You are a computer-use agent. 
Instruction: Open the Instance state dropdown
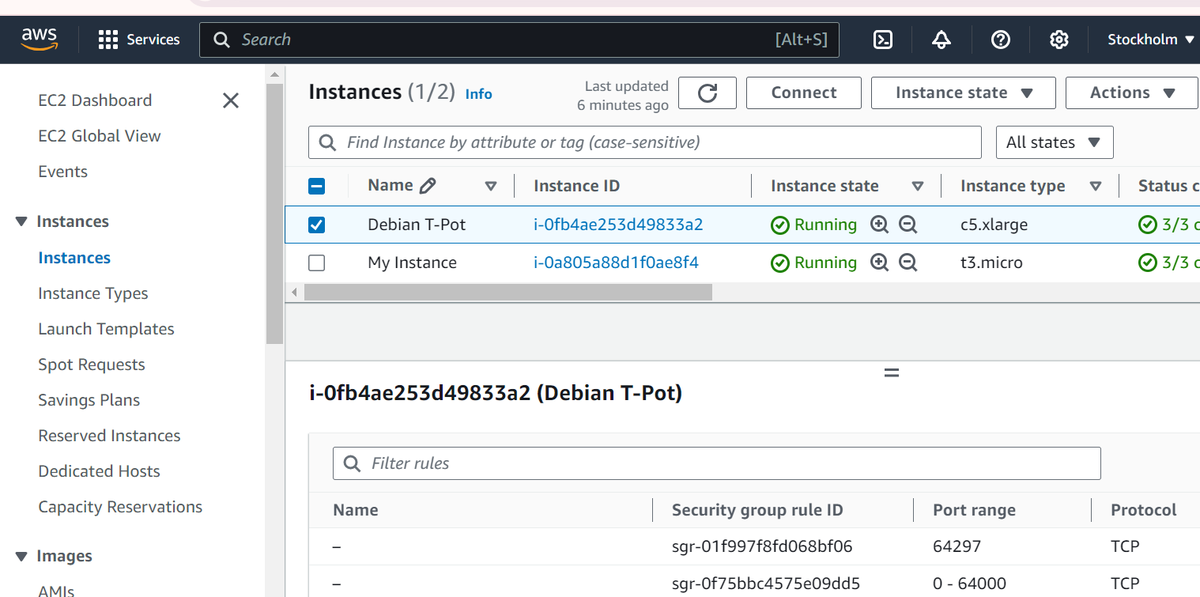coord(963,93)
